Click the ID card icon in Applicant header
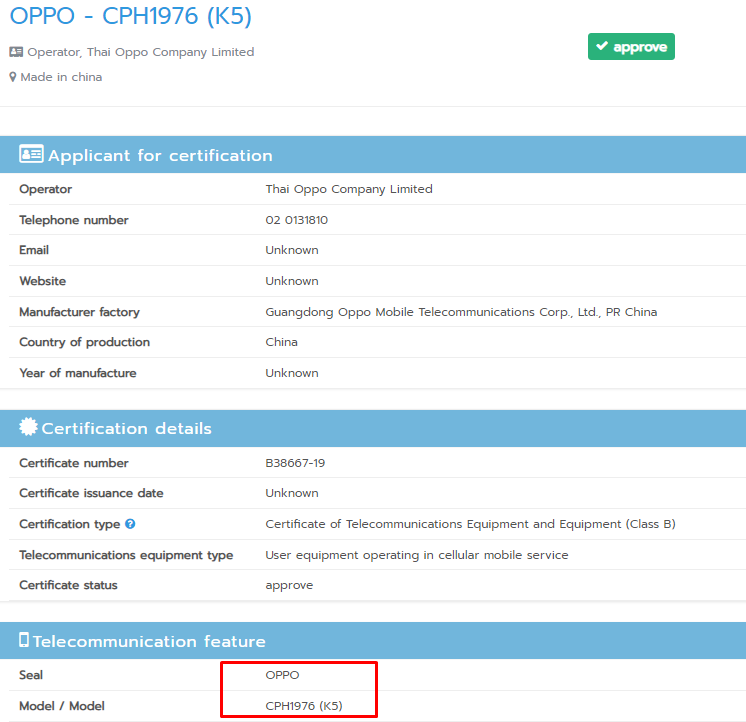The width and height of the screenshot is (746, 722). tap(31, 154)
